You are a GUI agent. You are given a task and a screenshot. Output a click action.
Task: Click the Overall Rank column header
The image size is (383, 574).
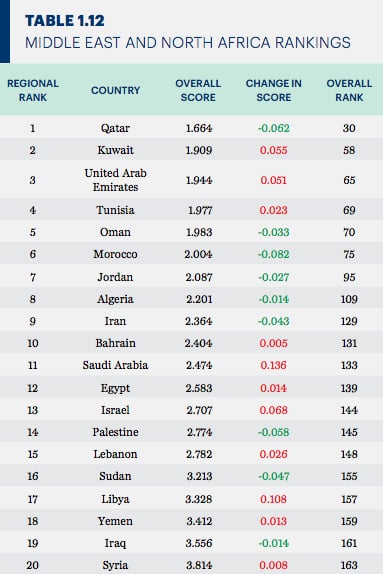(349, 90)
